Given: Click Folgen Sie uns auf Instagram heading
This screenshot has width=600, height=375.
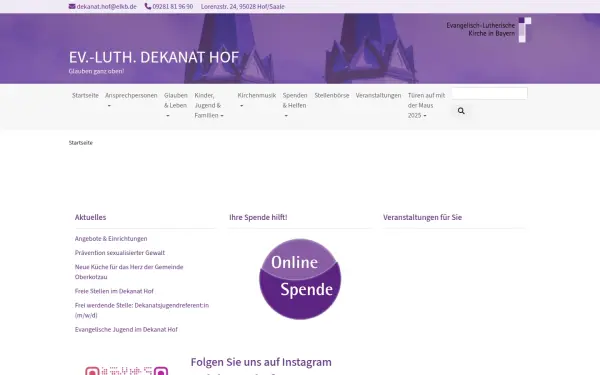Looking at the screenshot, I should click(x=261, y=362).
